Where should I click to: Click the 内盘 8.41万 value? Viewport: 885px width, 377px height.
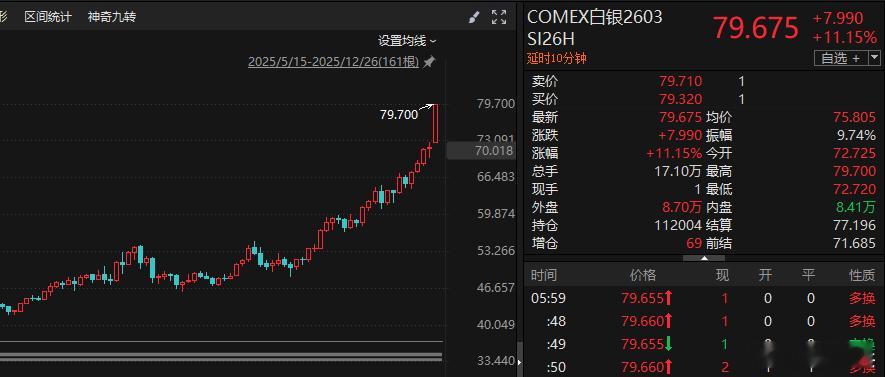[857, 207]
